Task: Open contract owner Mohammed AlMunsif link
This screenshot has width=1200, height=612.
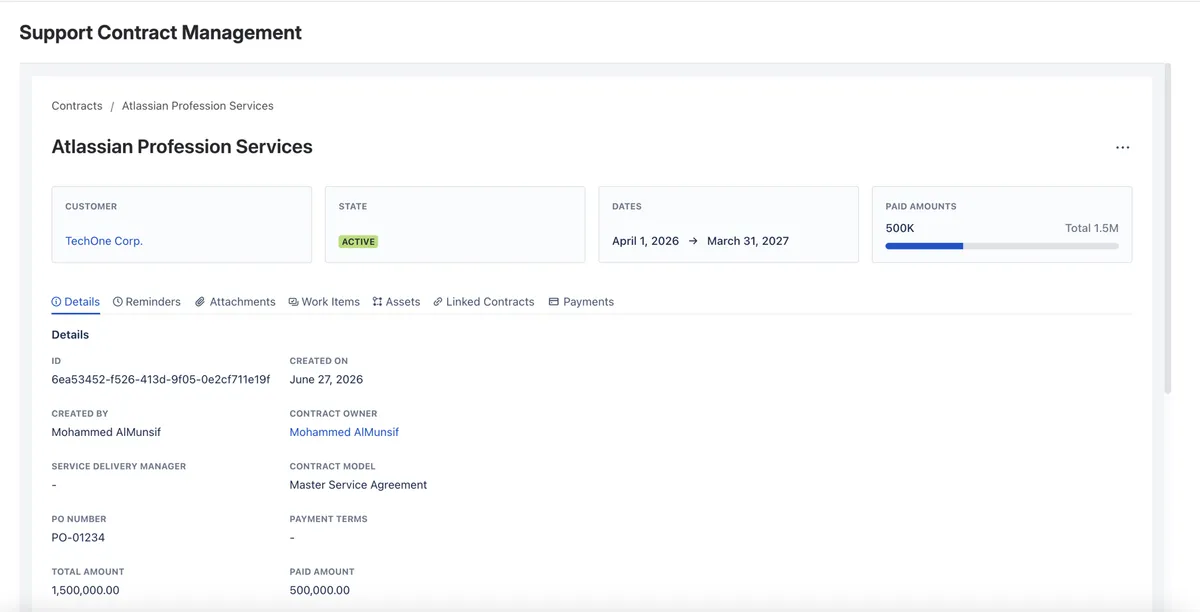Action: click(x=344, y=432)
